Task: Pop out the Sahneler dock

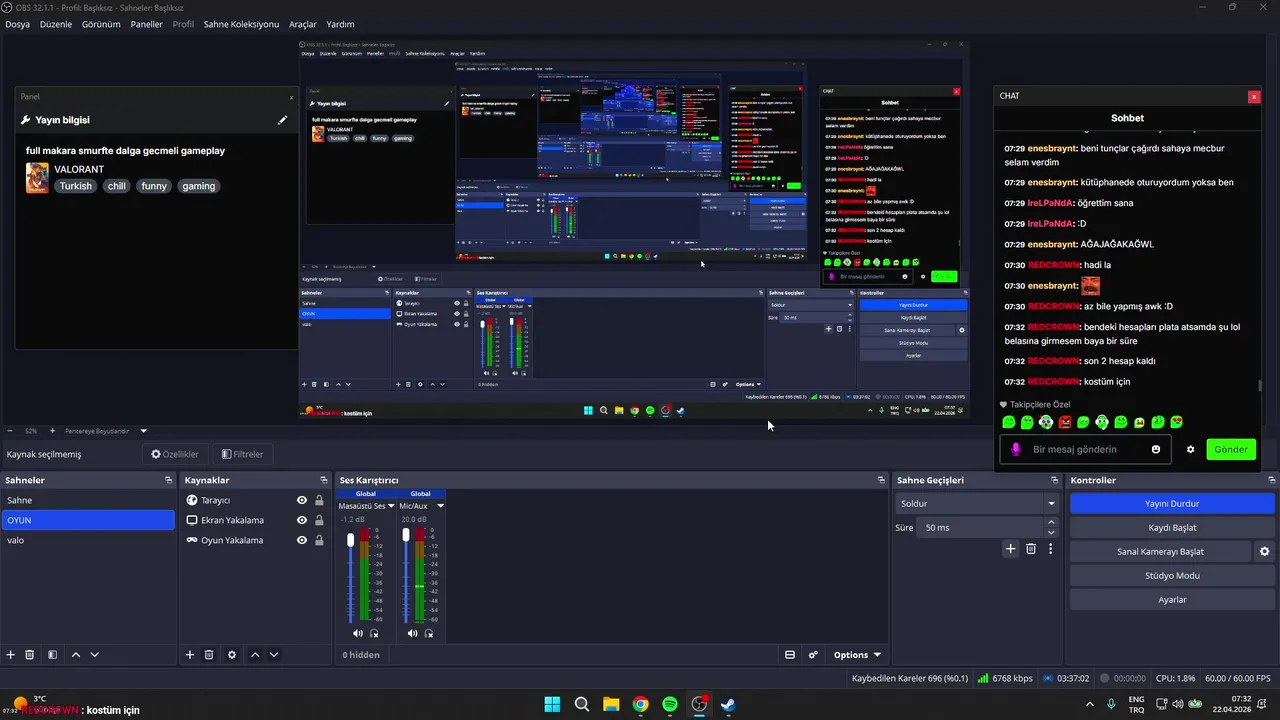Action: pyautogui.click(x=168, y=480)
